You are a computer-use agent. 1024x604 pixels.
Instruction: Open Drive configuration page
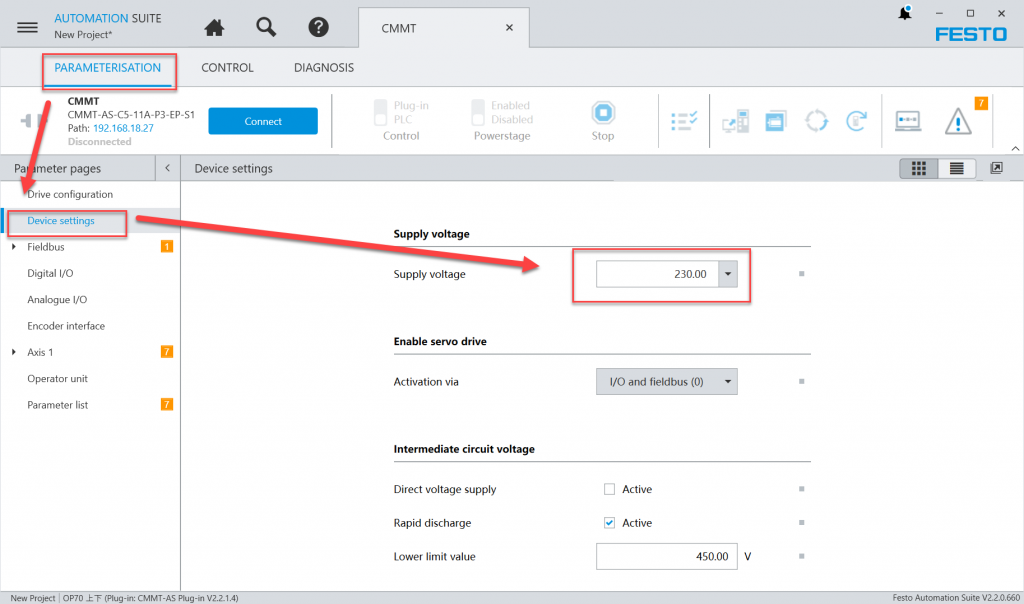click(x=70, y=194)
